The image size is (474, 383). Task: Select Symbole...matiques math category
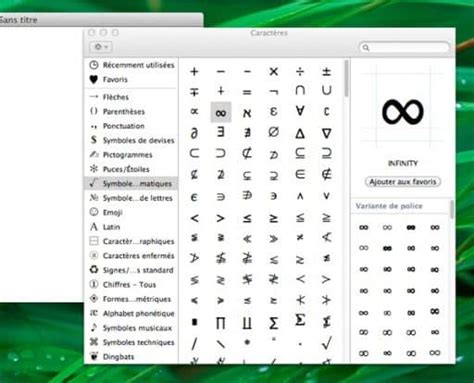click(131, 183)
